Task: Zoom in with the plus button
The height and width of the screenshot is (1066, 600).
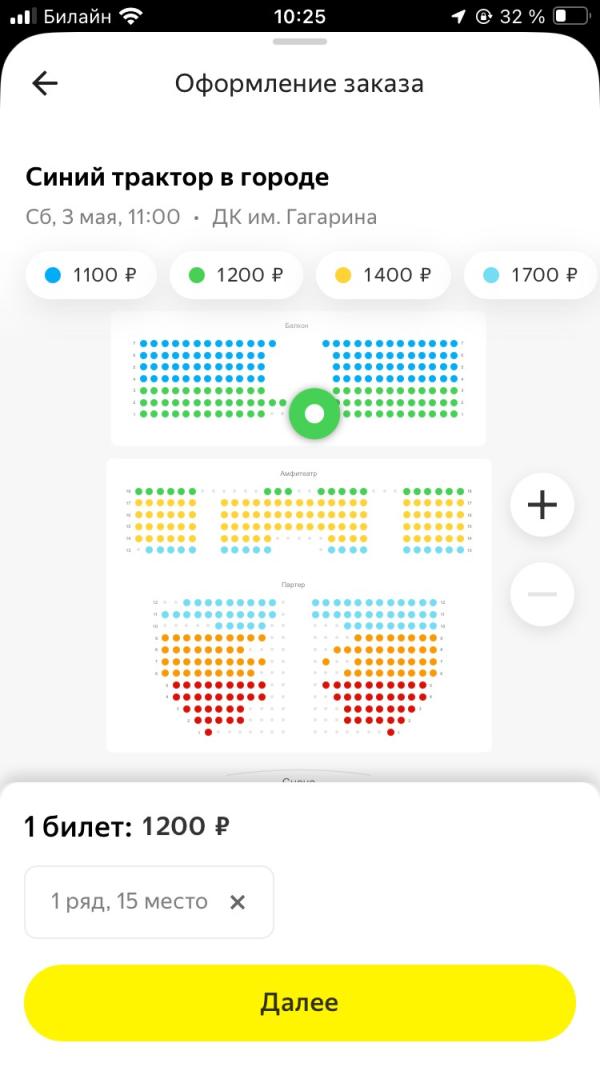Action: coord(542,505)
